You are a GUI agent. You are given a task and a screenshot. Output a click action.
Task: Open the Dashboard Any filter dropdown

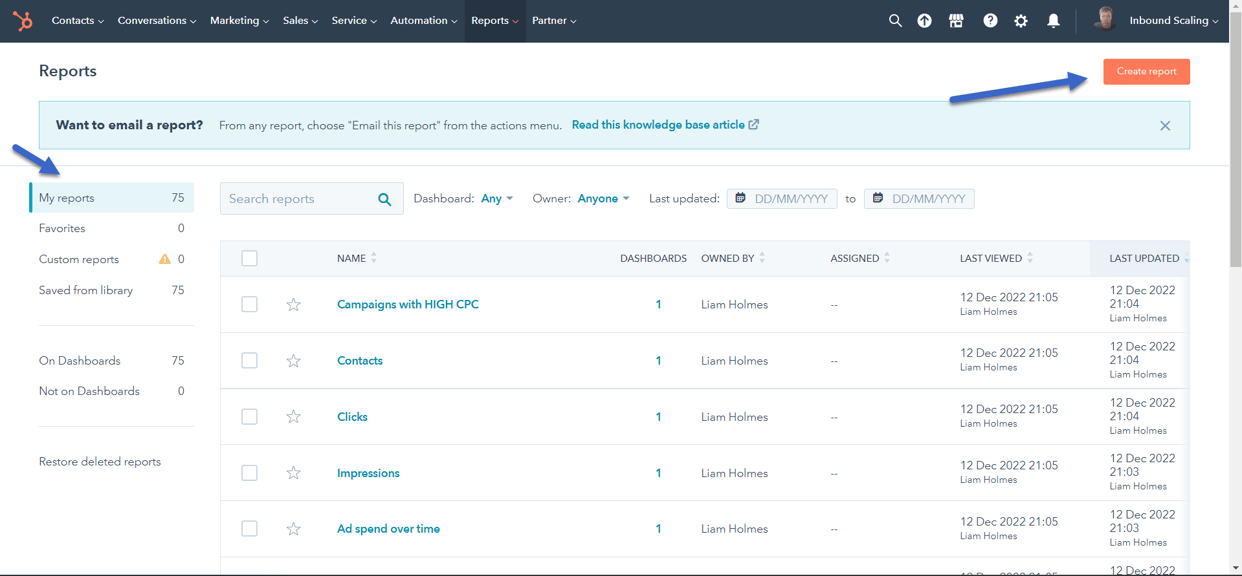497,199
